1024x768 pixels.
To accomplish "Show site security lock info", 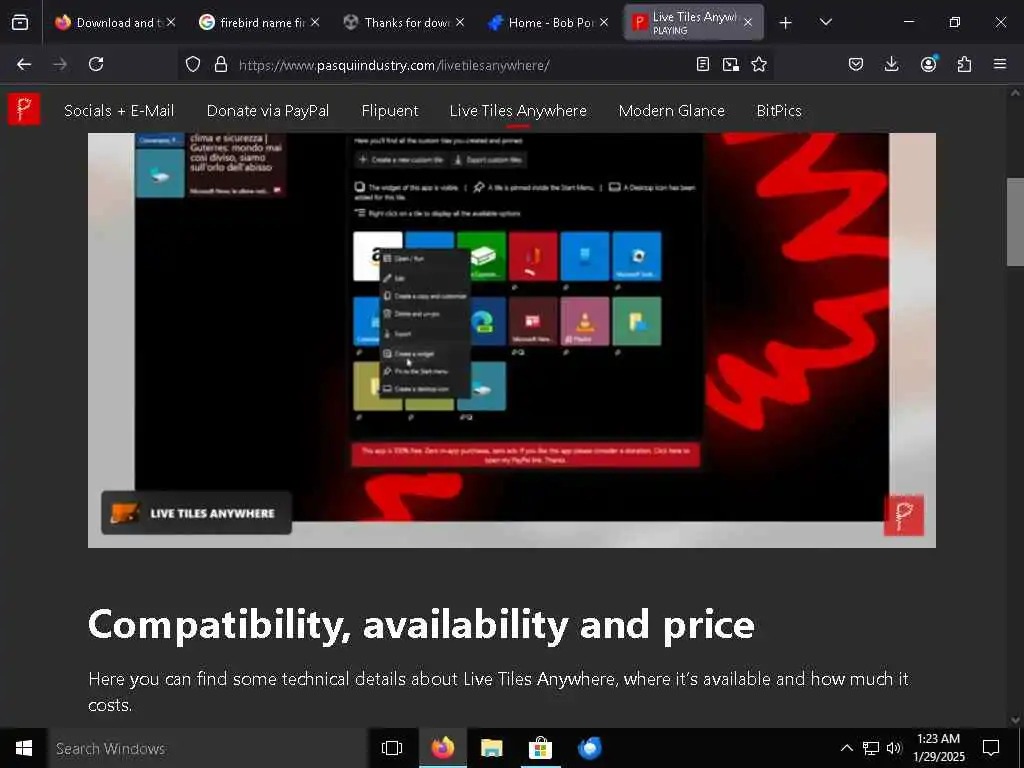I will 221,64.
